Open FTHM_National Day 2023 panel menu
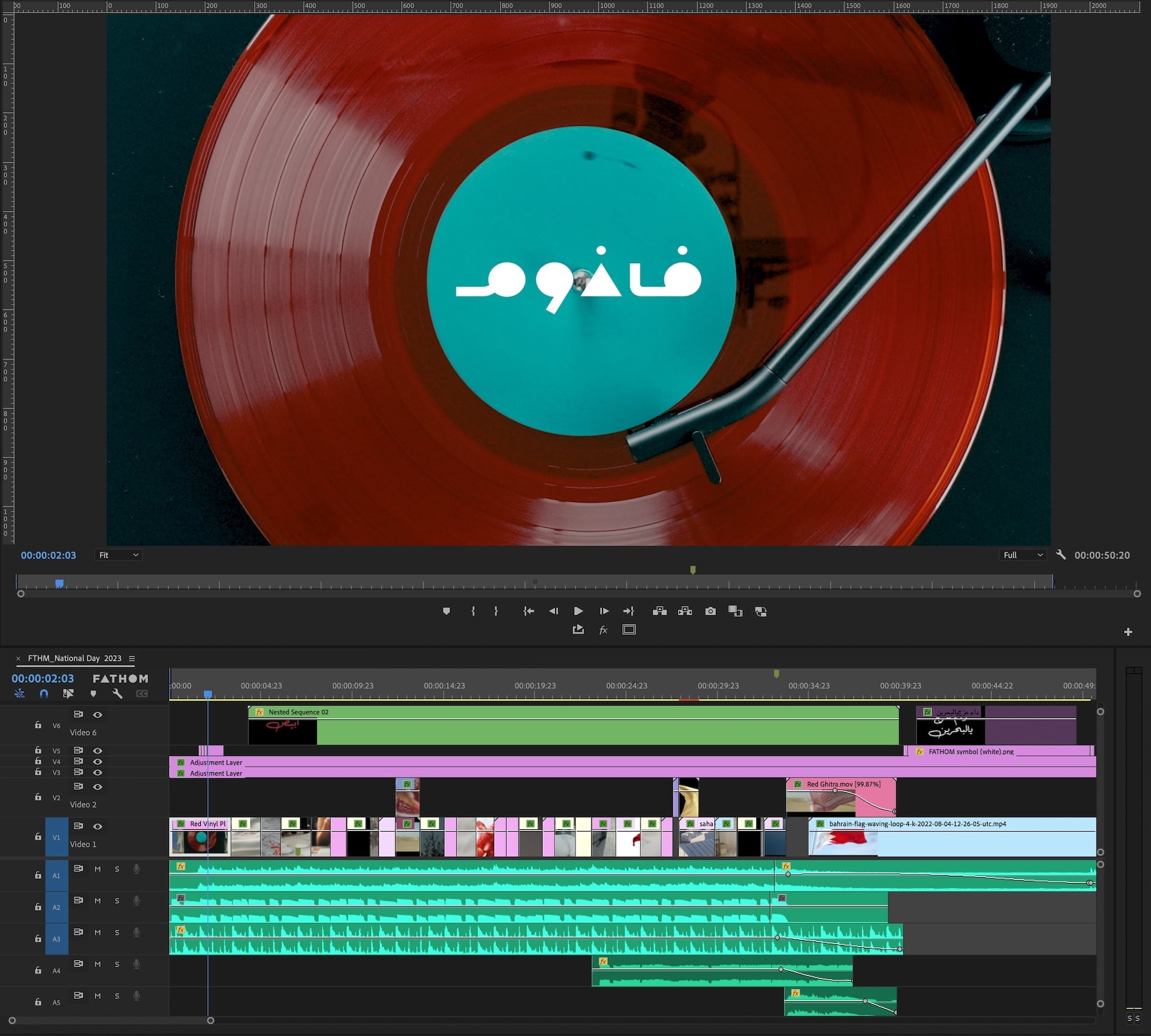This screenshot has width=1151, height=1036. tap(132, 658)
